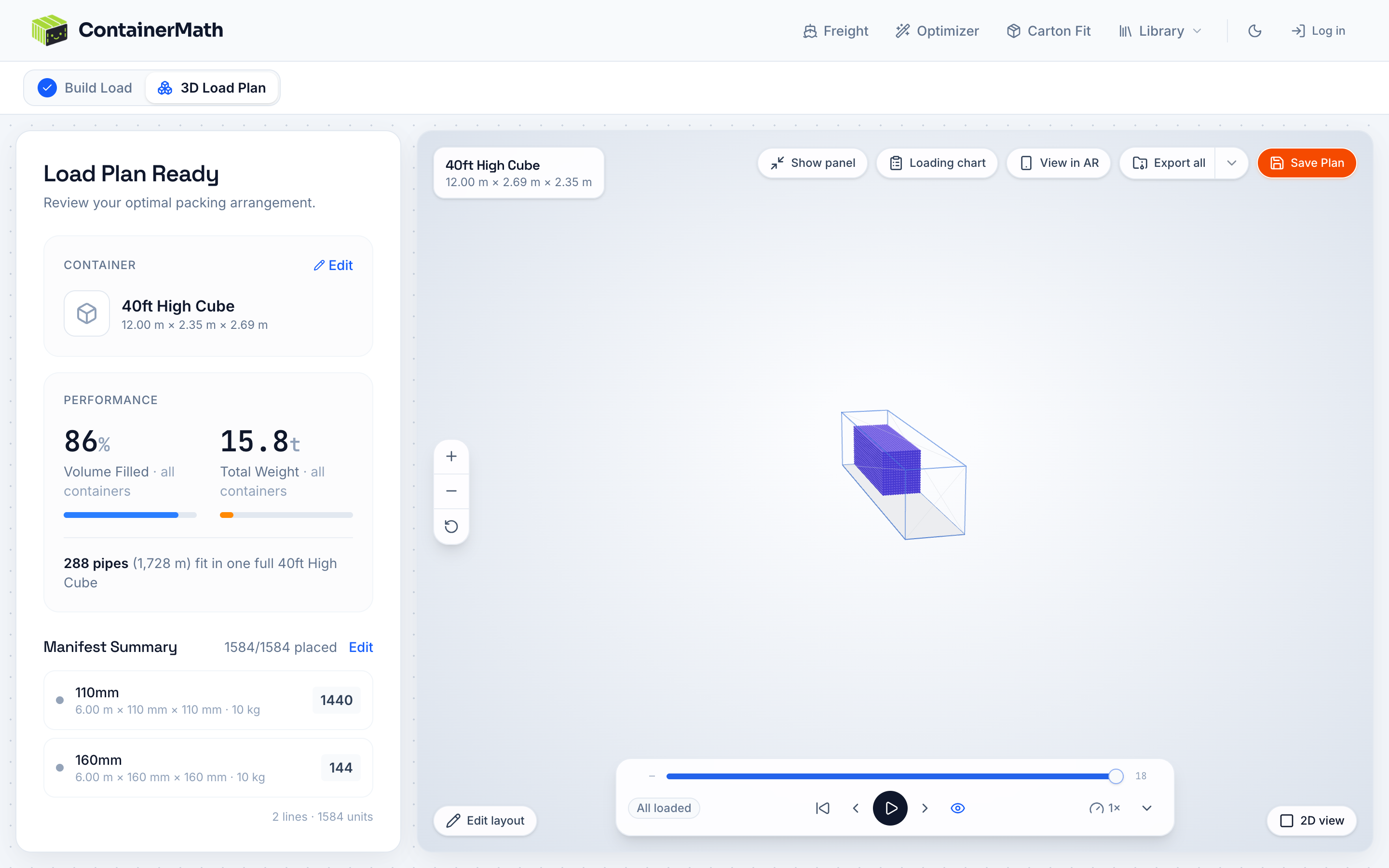Click the 86% volume filled value
The image size is (1389, 868).
click(x=87, y=442)
